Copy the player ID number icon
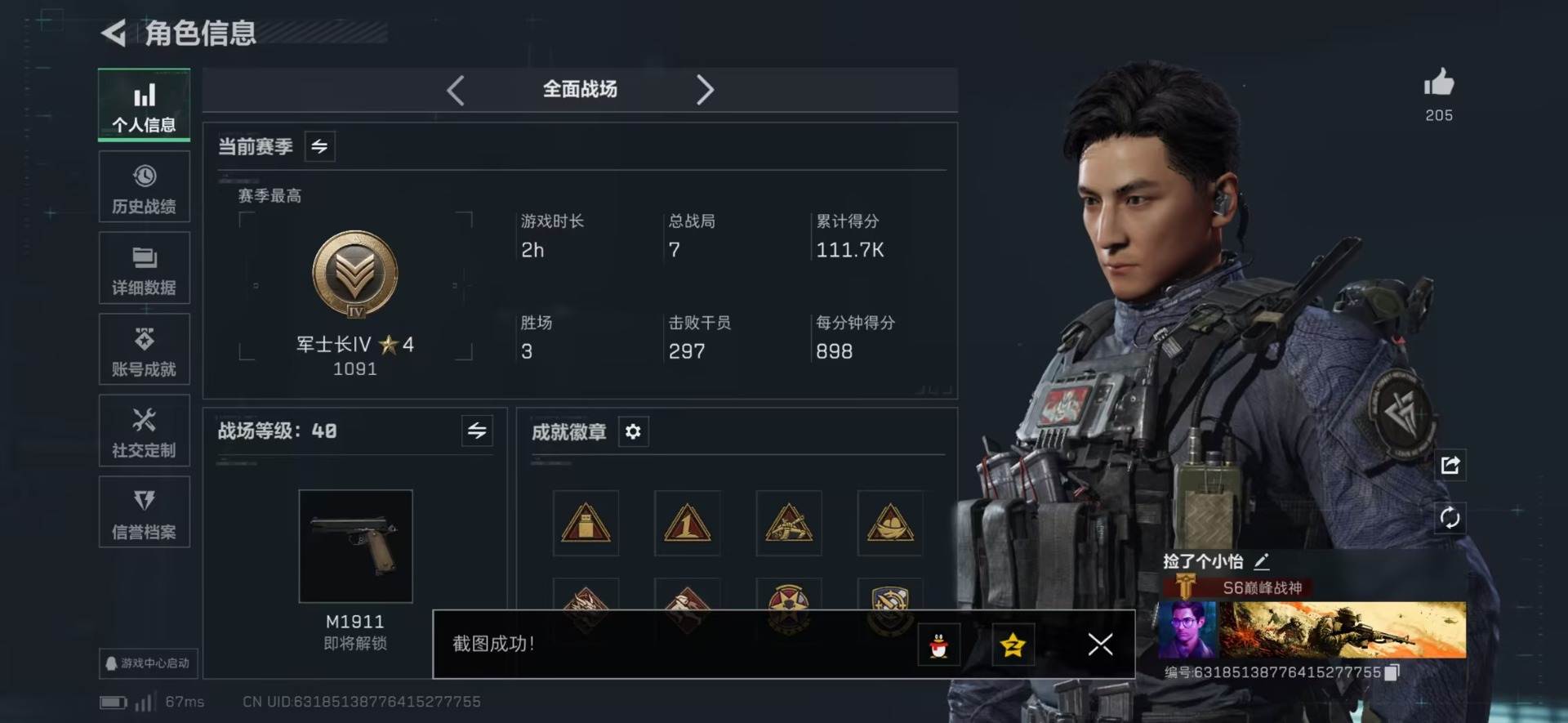 tap(1392, 672)
